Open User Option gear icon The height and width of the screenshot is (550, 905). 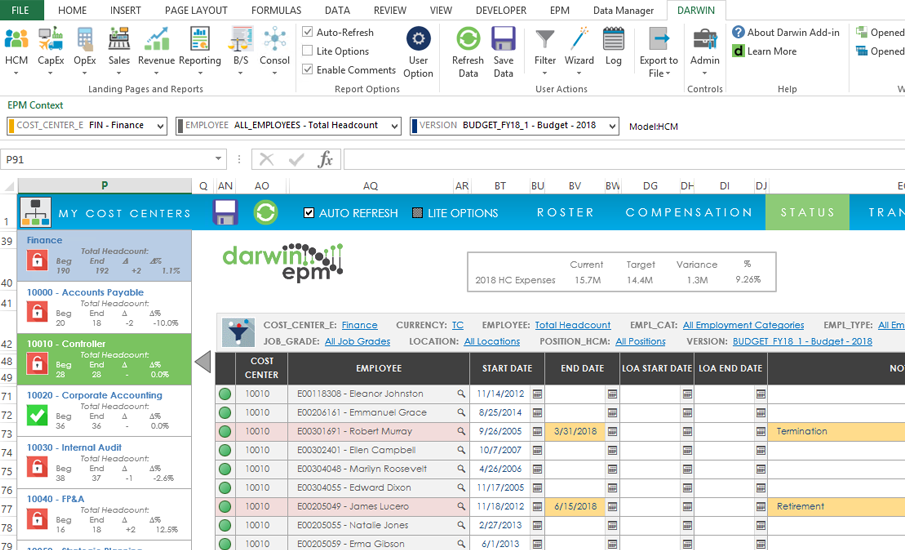pyautogui.click(x=418, y=39)
